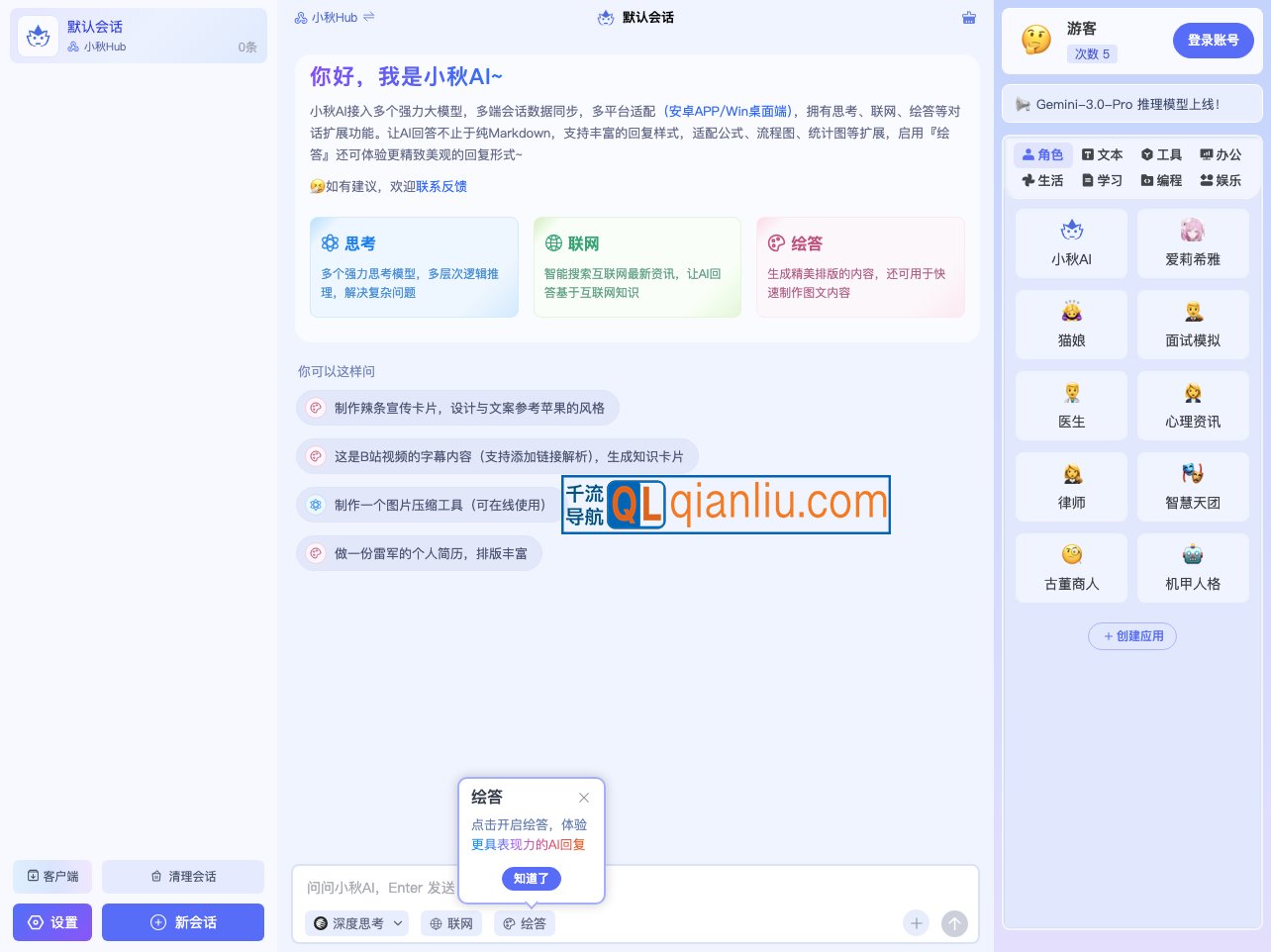Select the 机甲人格 role icon

pyautogui.click(x=1193, y=567)
